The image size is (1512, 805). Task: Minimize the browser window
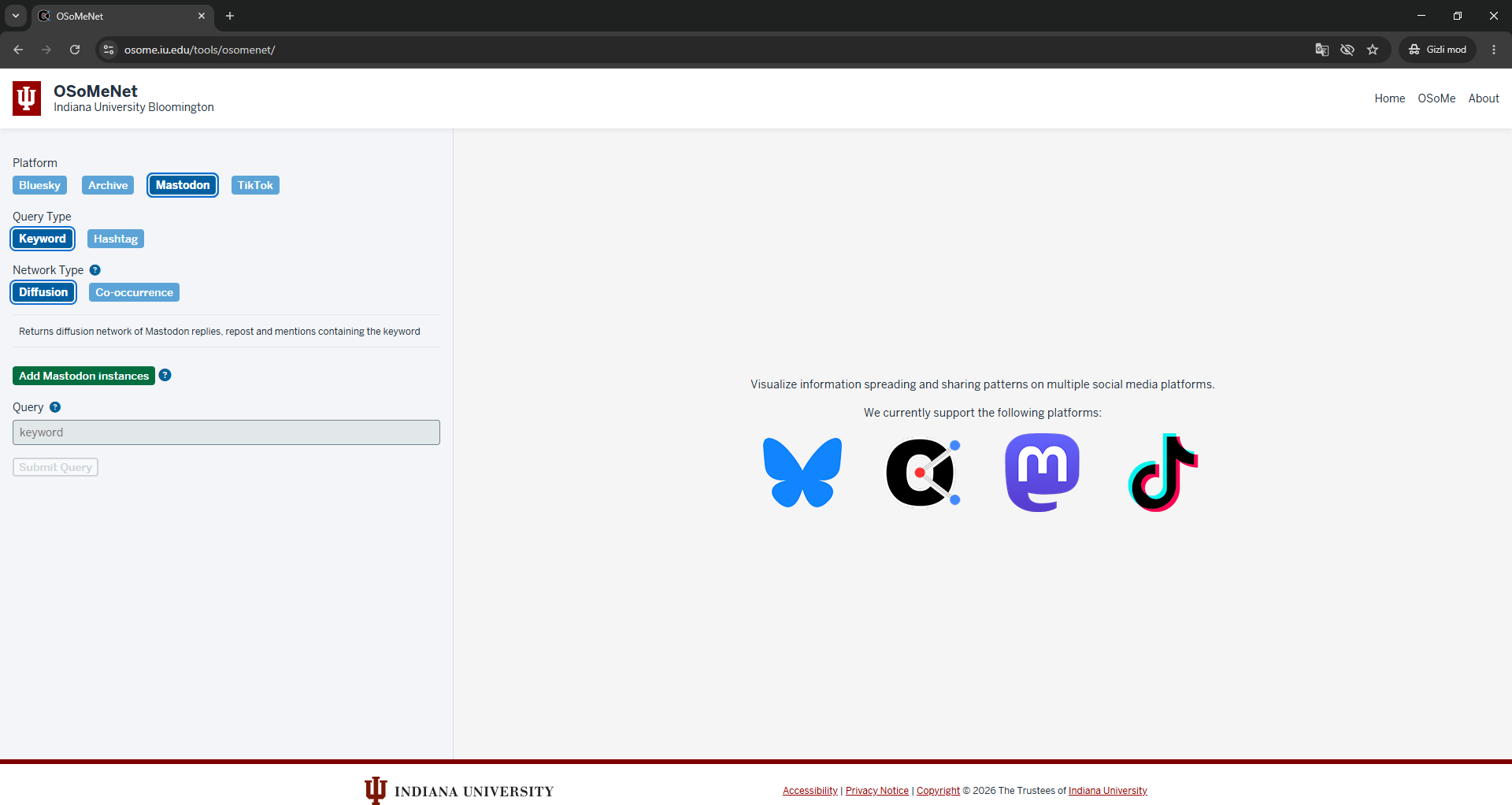[1421, 16]
